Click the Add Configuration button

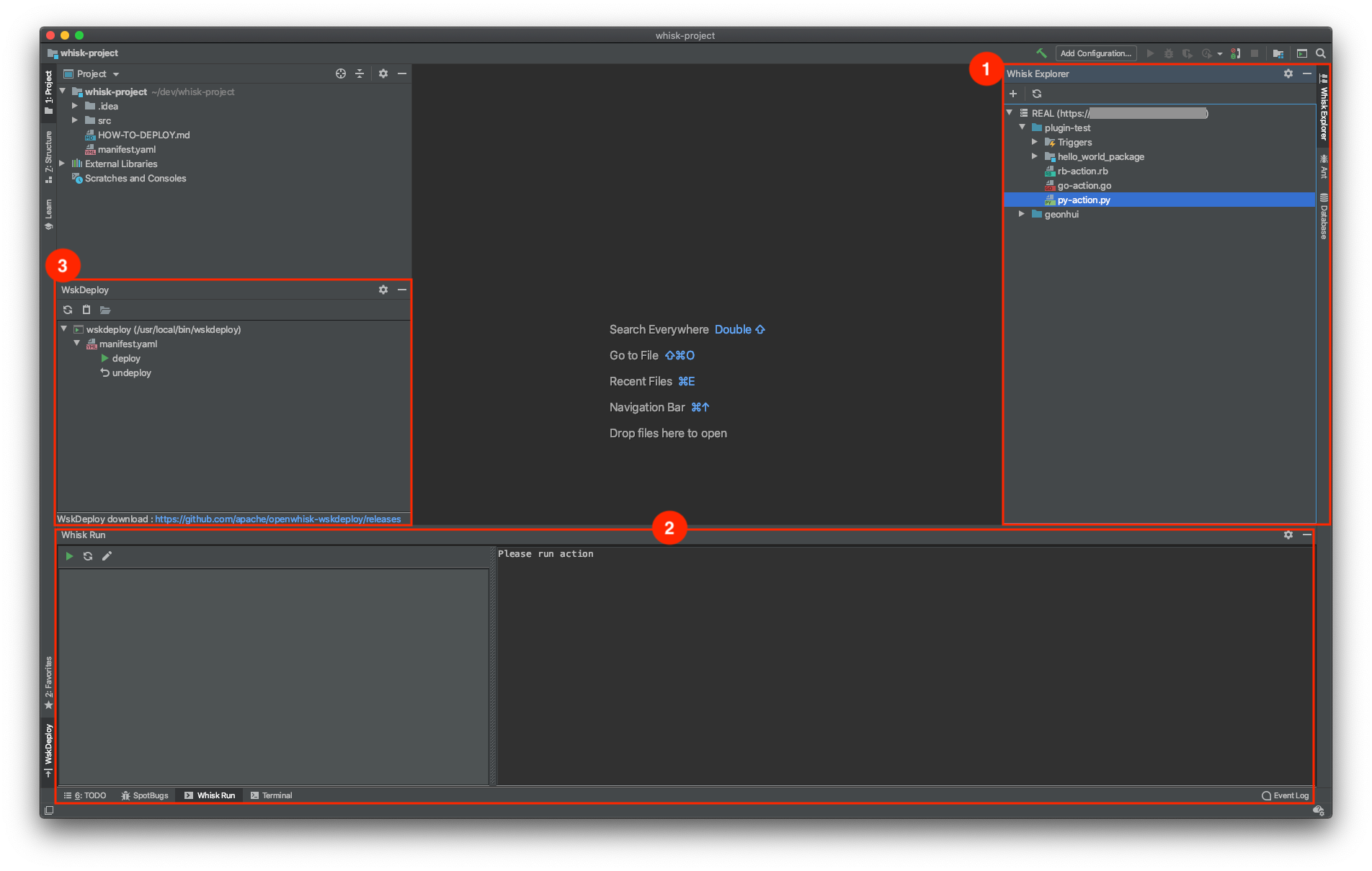click(x=1095, y=53)
